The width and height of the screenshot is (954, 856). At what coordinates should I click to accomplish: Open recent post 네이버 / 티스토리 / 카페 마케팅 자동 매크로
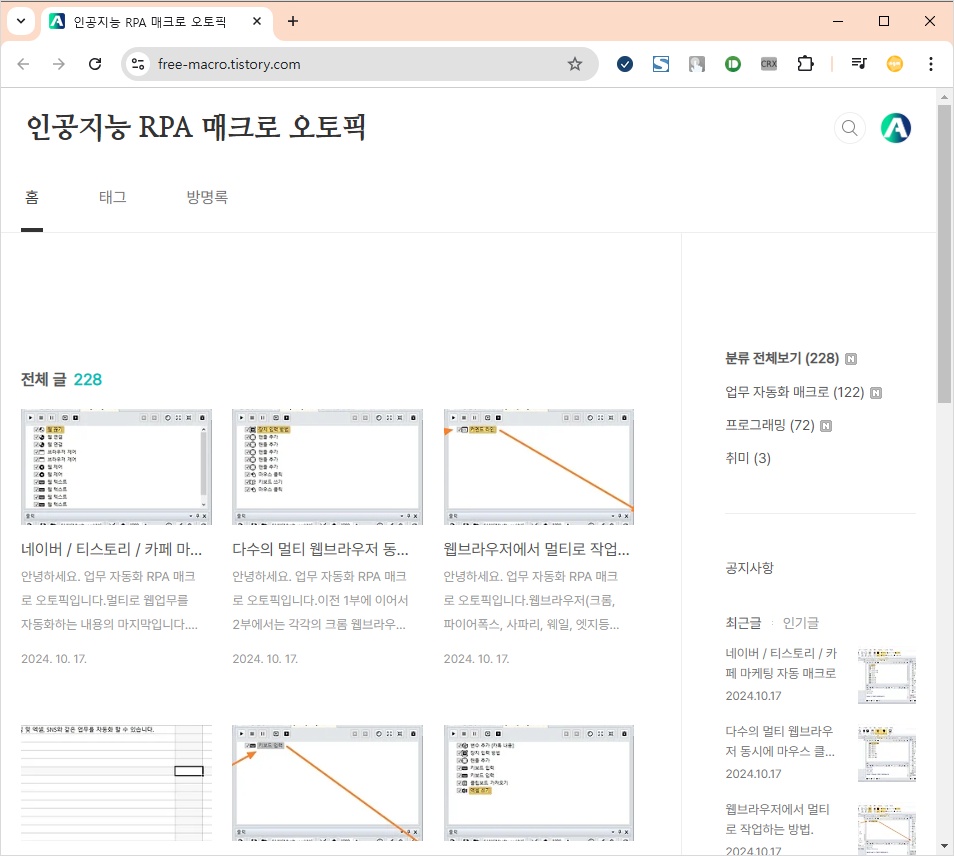tap(781, 663)
